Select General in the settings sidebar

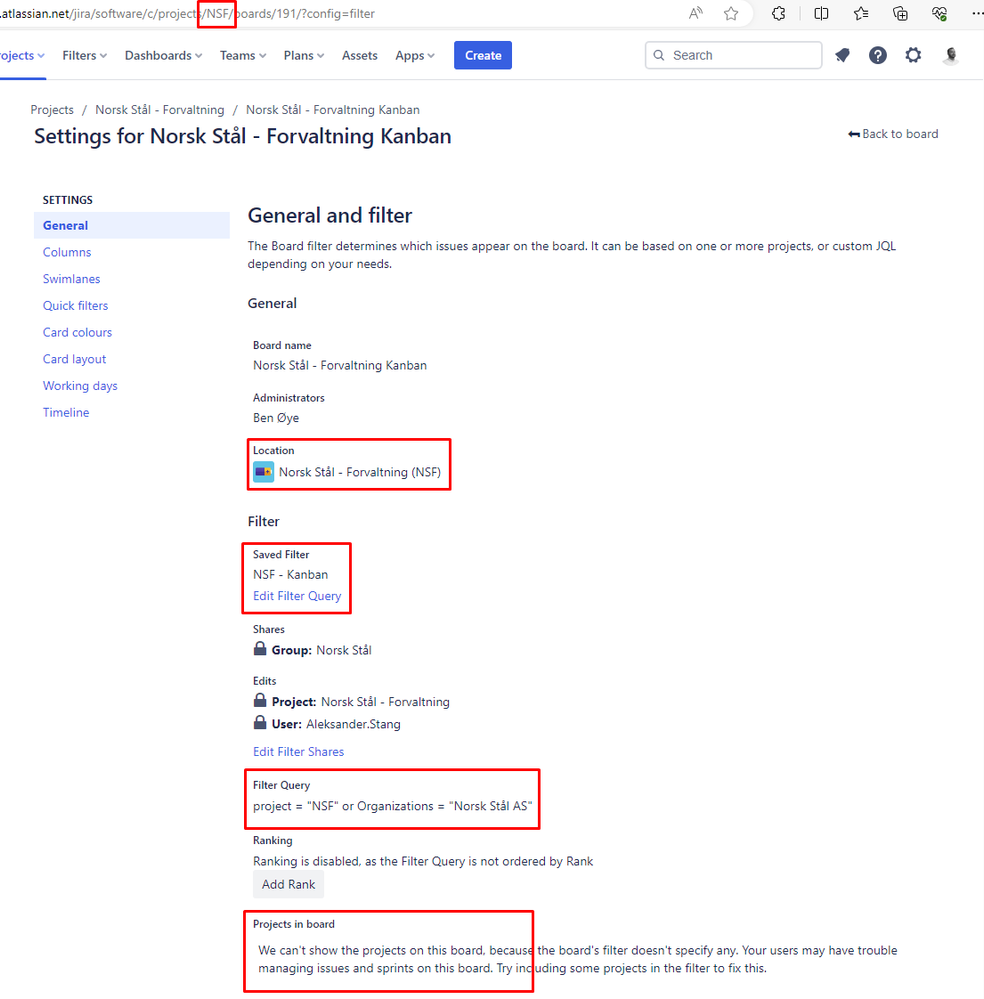click(131, 226)
